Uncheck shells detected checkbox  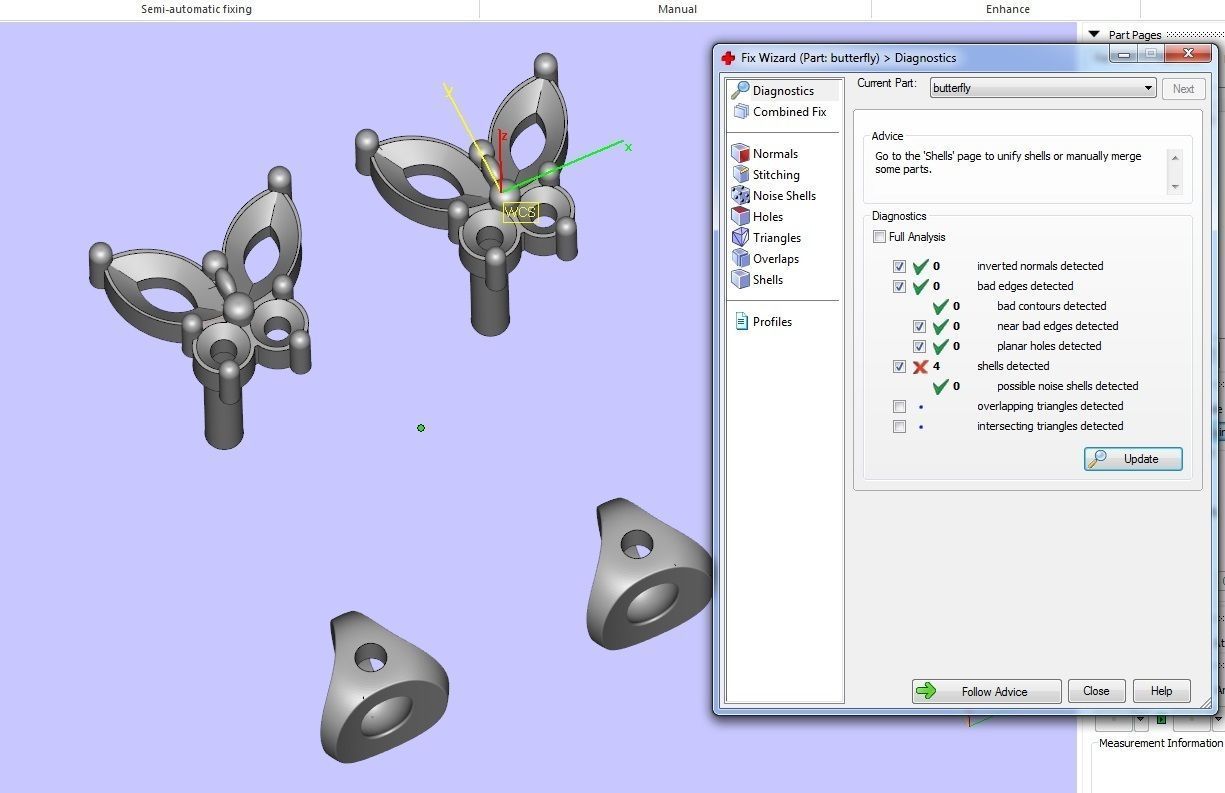[x=899, y=366]
